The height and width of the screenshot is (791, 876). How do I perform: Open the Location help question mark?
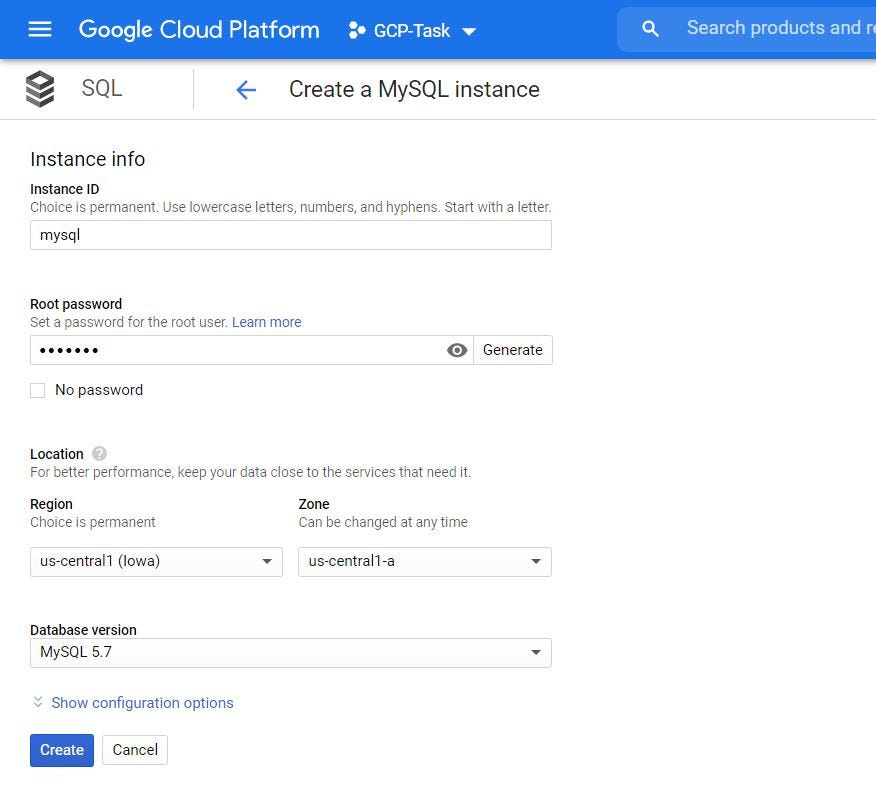99,454
